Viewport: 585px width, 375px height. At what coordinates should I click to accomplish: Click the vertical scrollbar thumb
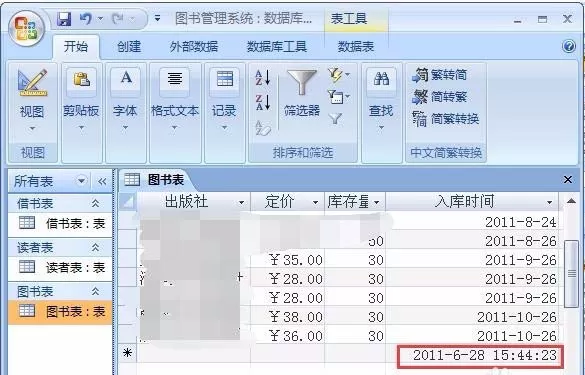pyautogui.click(x=572, y=274)
